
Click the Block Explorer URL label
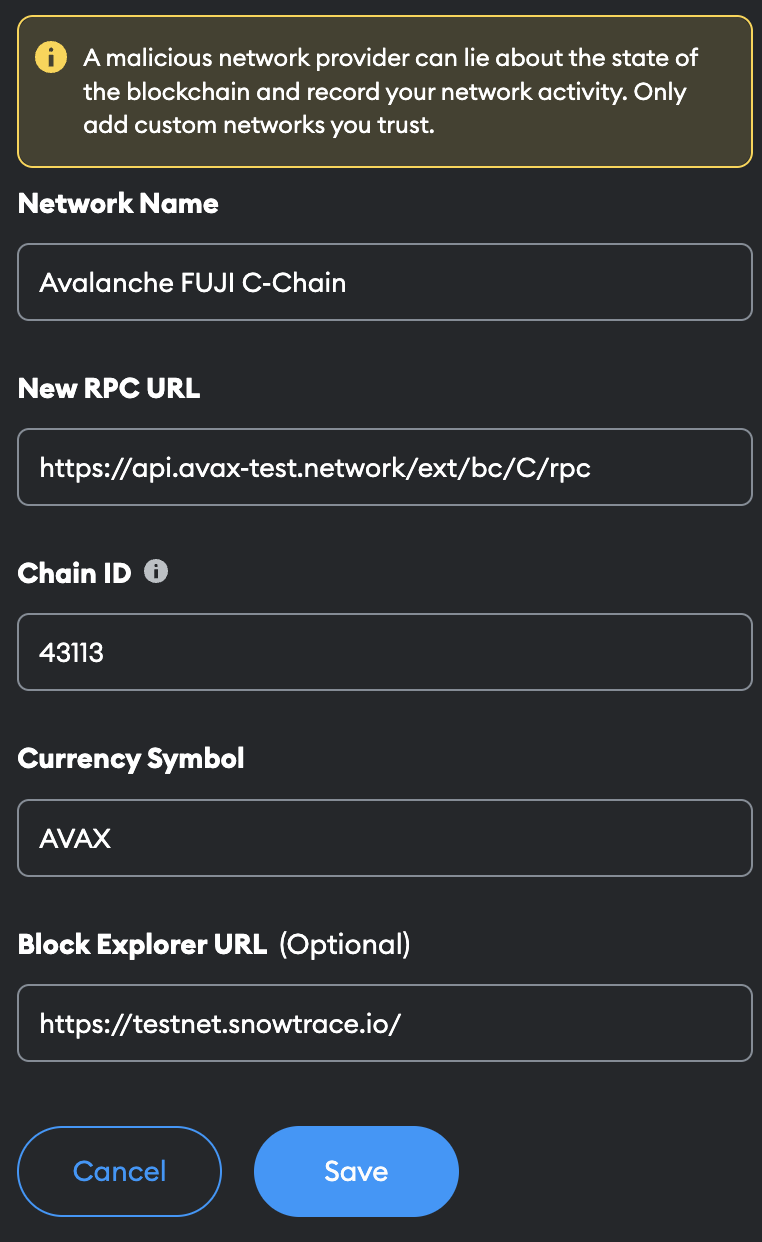pyautogui.click(x=142, y=944)
